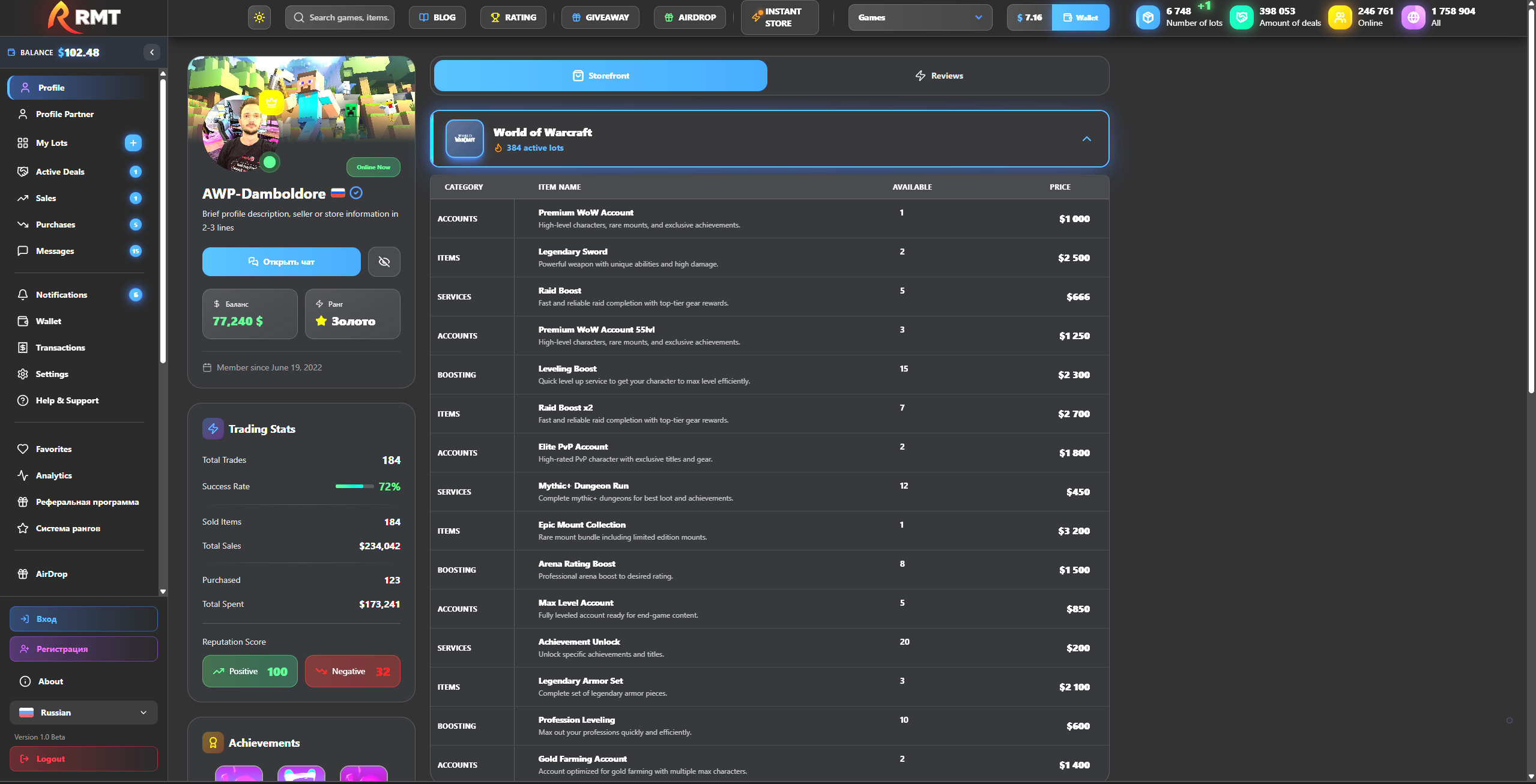Click the Ранг Золото card
Screen dimensions: 1536x784
pos(352,314)
